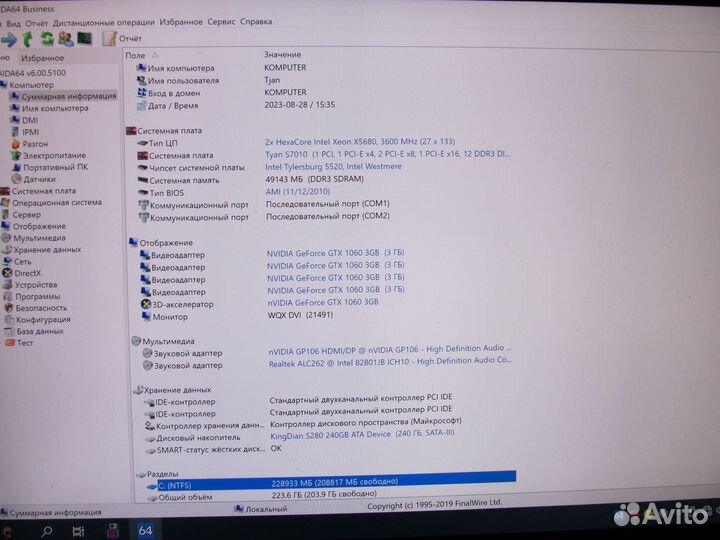Screen dimensions: 720x540
Task: Click the Сеть network icon in sidebar
Action: pos(7,261)
